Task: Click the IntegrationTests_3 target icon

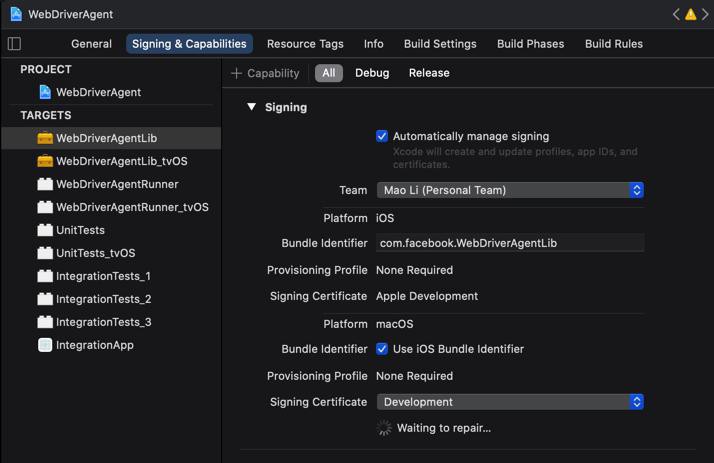Action: click(45, 322)
